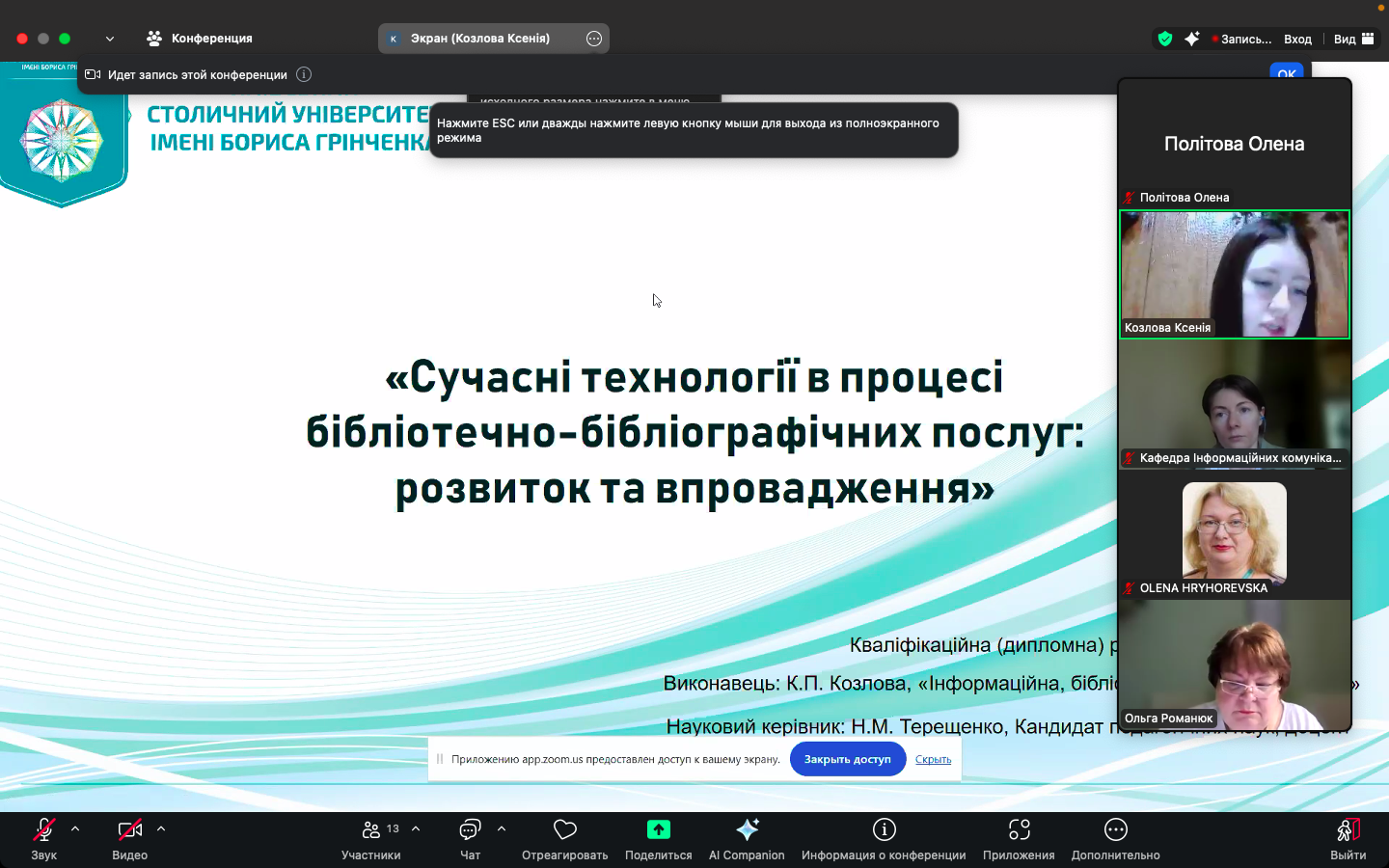Unmute microphone with Звук button
This screenshot has height=868, width=1389.
43,830
